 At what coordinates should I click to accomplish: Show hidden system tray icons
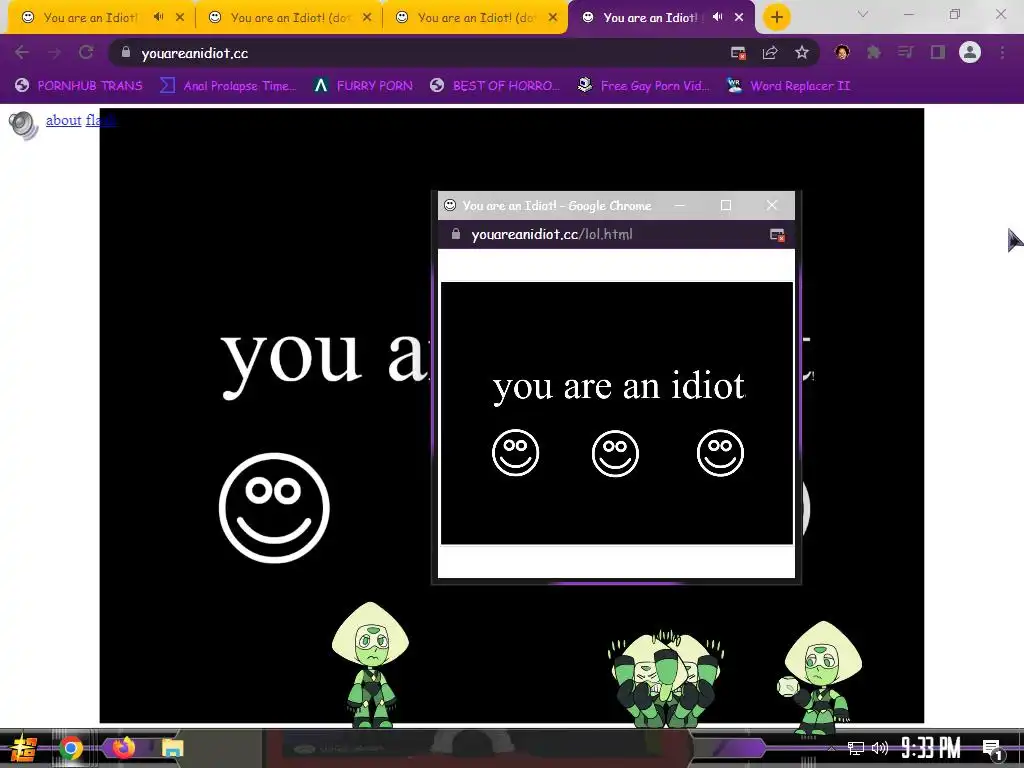[831, 748]
